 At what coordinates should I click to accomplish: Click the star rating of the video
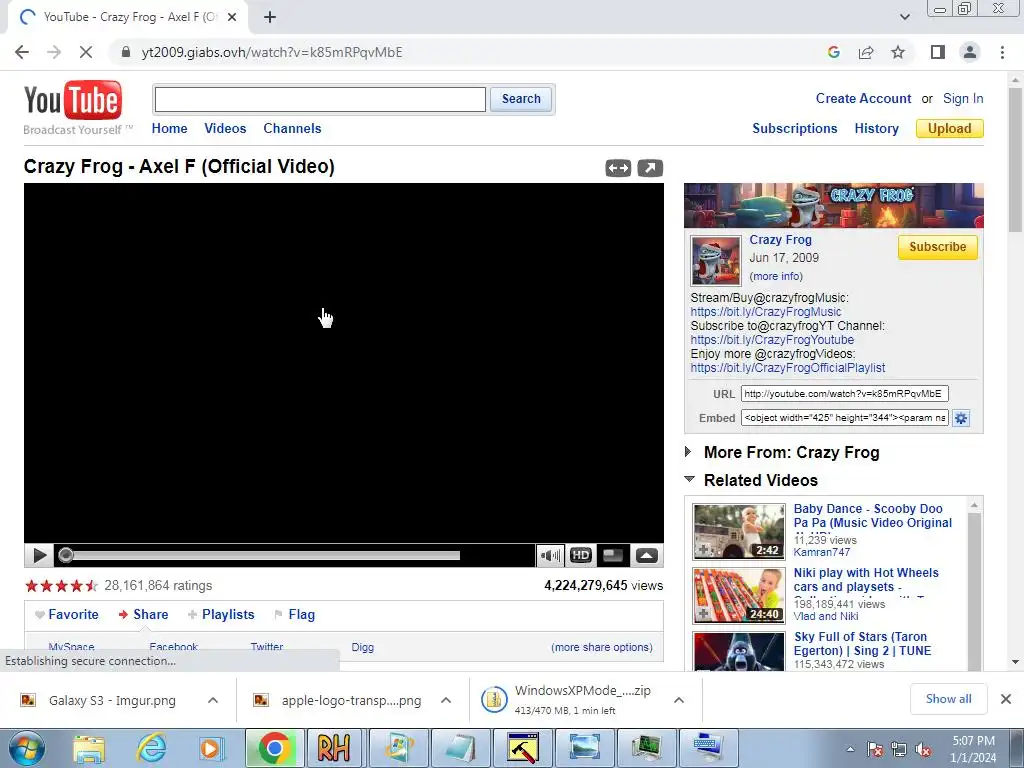[x=61, y=586]
